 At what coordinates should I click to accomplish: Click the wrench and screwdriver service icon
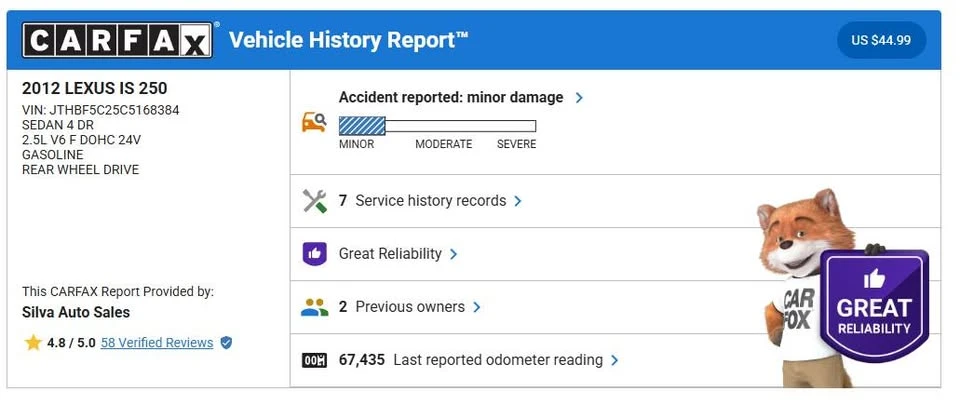pyautogui.click(x=315, y=201)
